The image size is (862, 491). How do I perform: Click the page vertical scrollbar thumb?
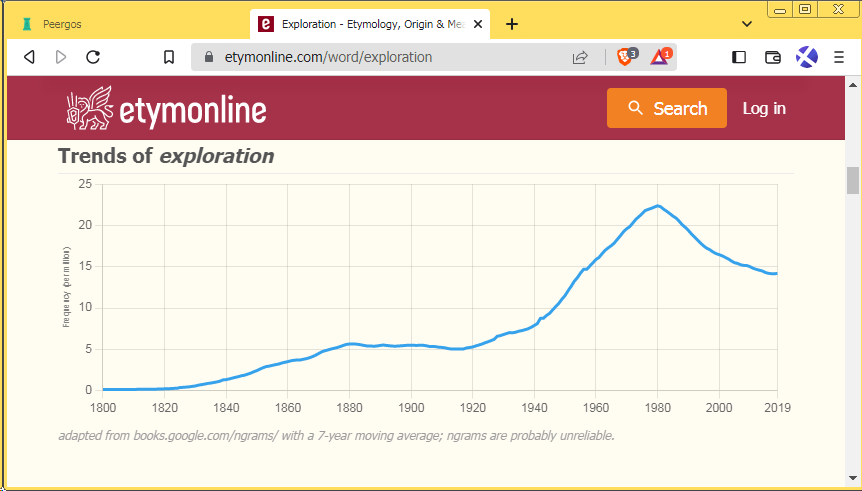pyautogui.click(x=853, y=180)
